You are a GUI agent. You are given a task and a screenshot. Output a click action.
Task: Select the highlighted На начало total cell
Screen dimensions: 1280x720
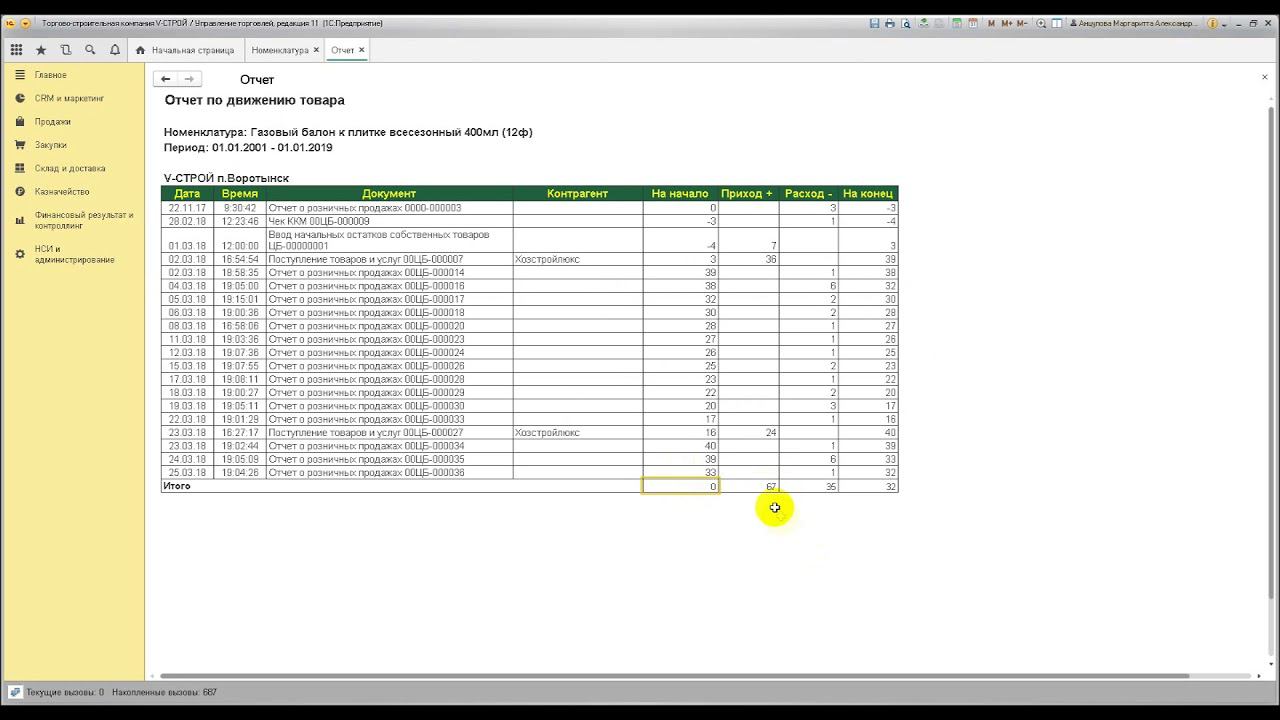tap(680, 486)
